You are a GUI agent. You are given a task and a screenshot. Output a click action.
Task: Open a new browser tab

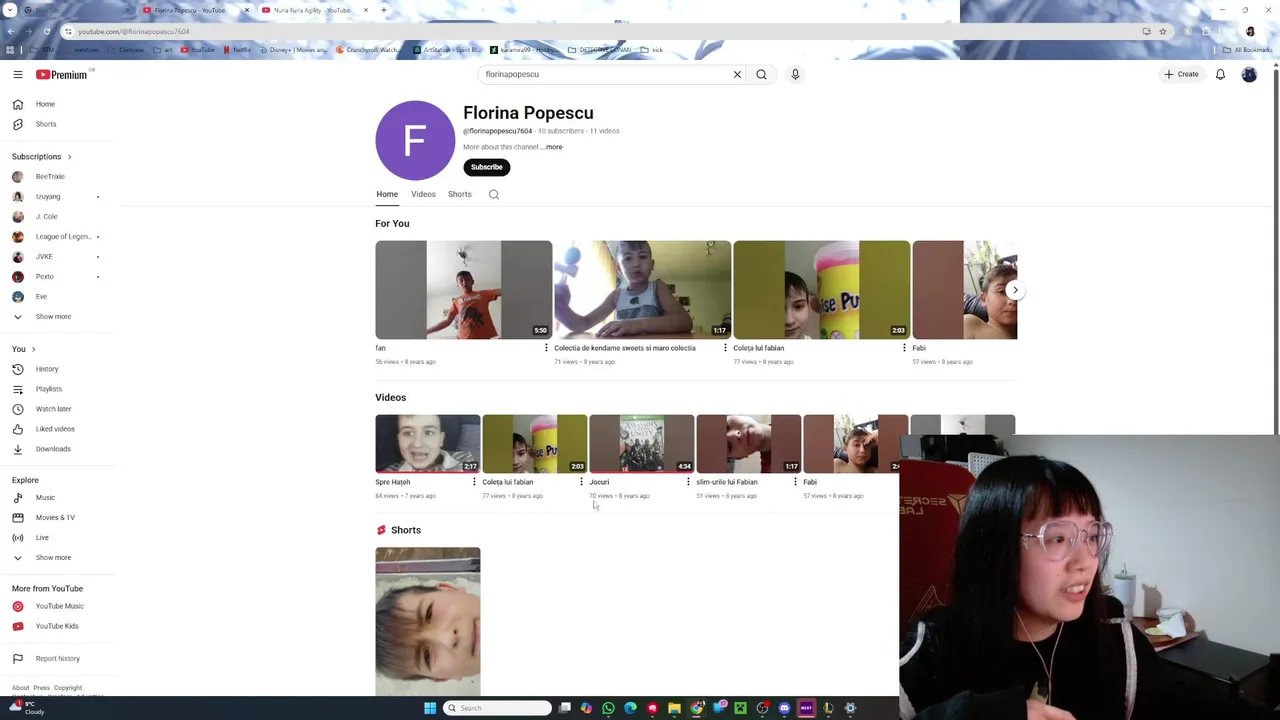point(384,10)
